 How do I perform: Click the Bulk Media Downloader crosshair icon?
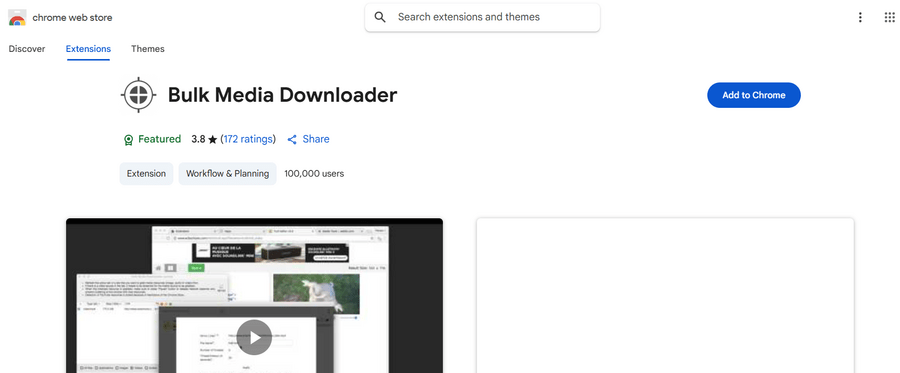tap(138, 95)
